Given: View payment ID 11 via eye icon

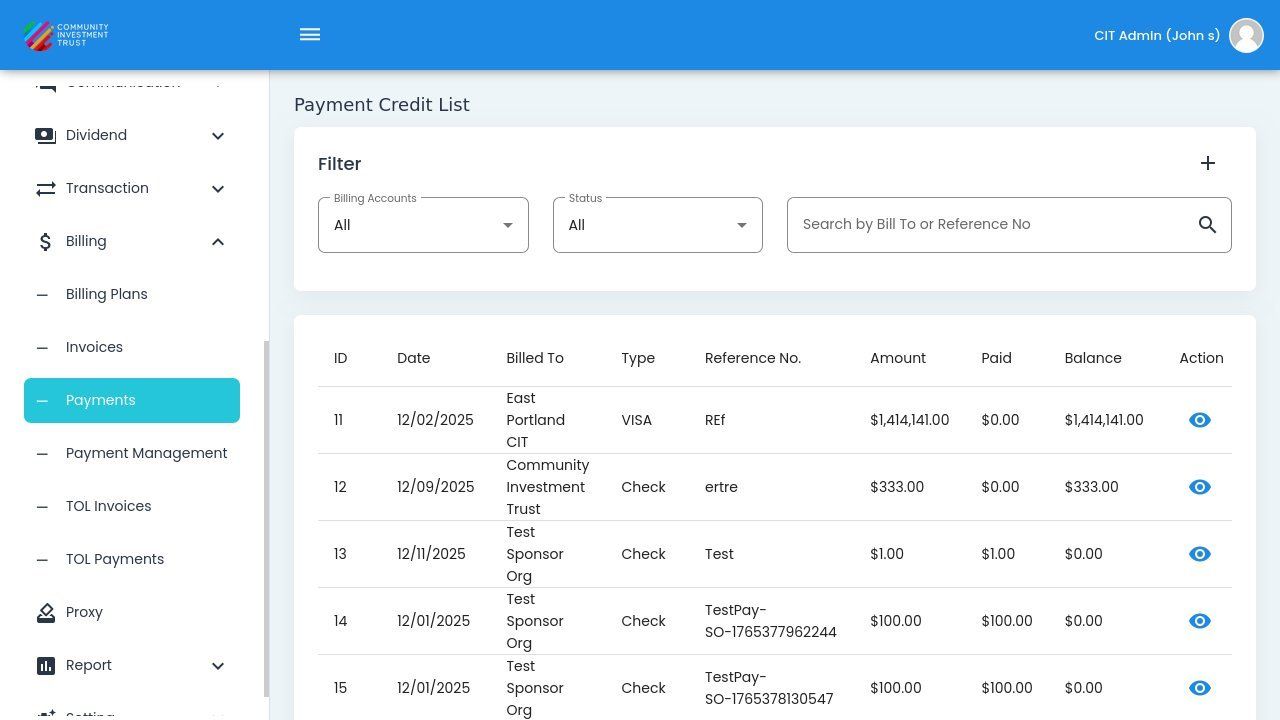Looking at the screenshot, I should point(1199,420).
